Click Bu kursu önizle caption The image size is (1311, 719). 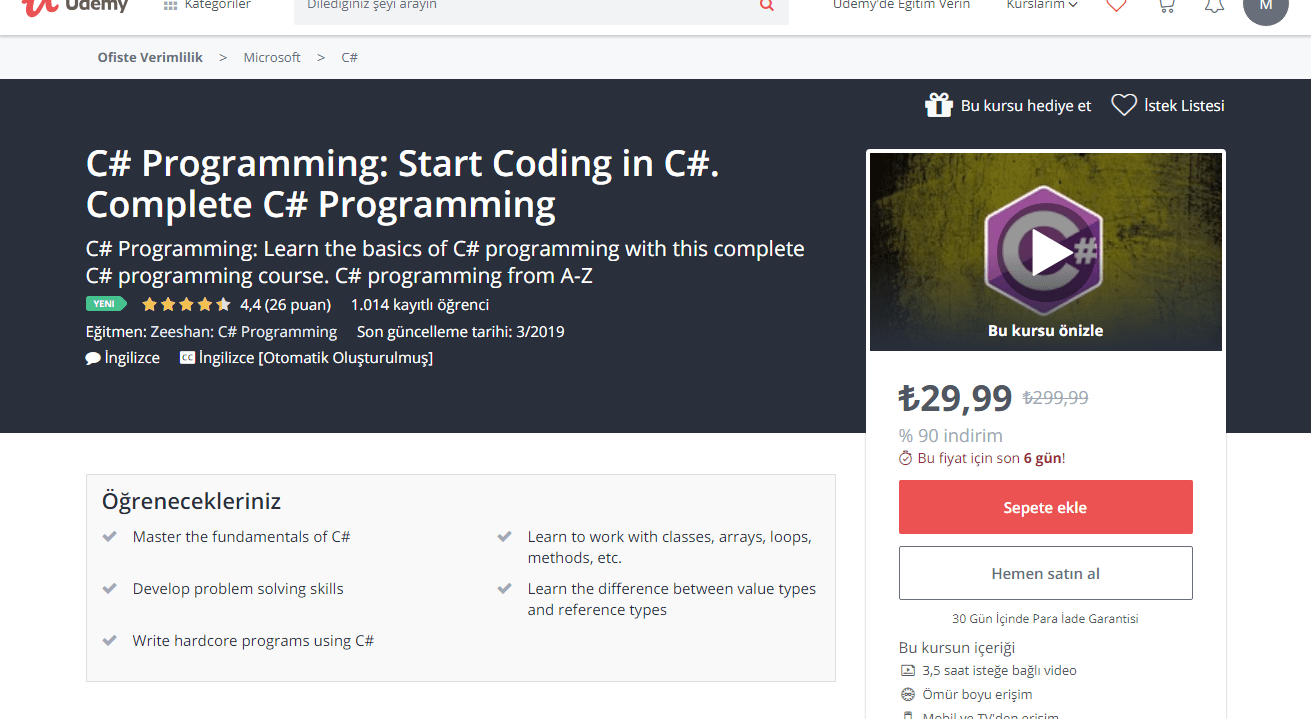(x=1045, y=330)
